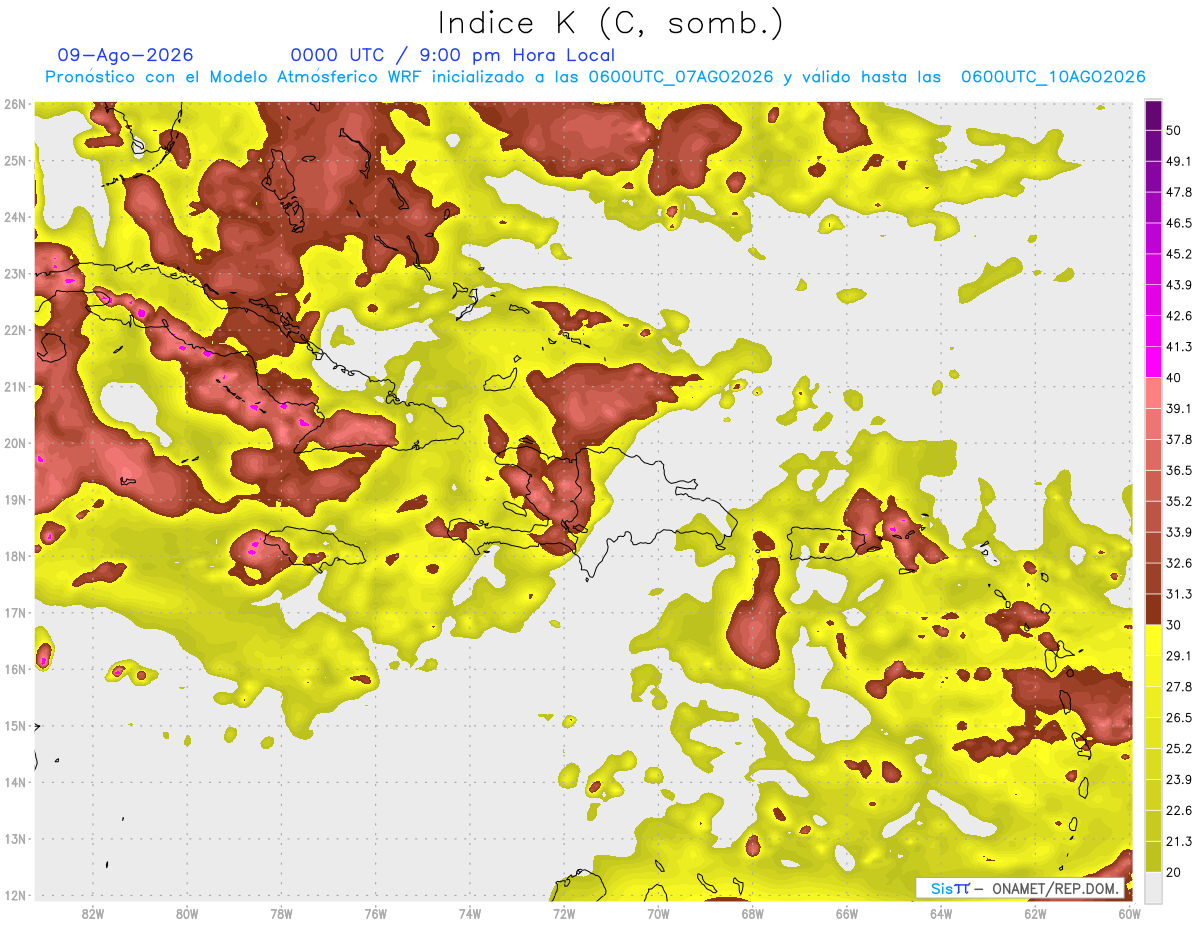Click legend value "30"
Image resolution: width=1200 pixels, height=927 pixels.
[x=1175, y=625]
